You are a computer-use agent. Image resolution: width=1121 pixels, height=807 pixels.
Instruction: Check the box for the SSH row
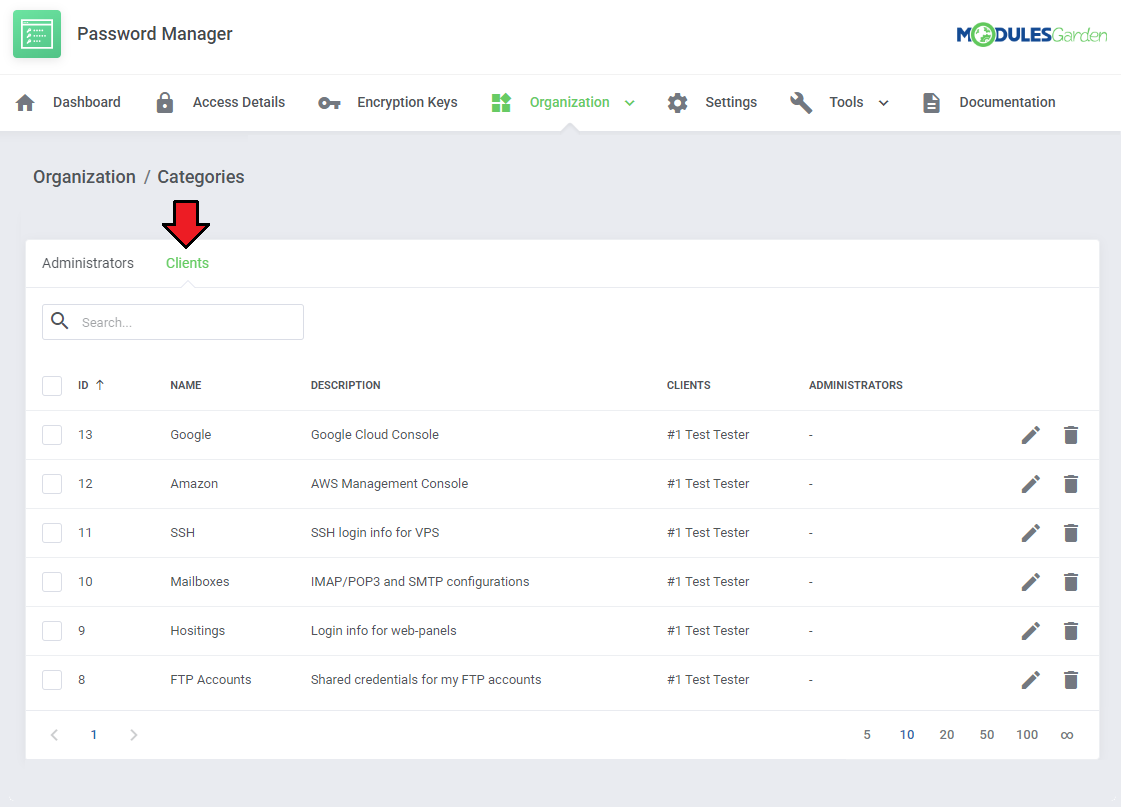pos(52,533)
